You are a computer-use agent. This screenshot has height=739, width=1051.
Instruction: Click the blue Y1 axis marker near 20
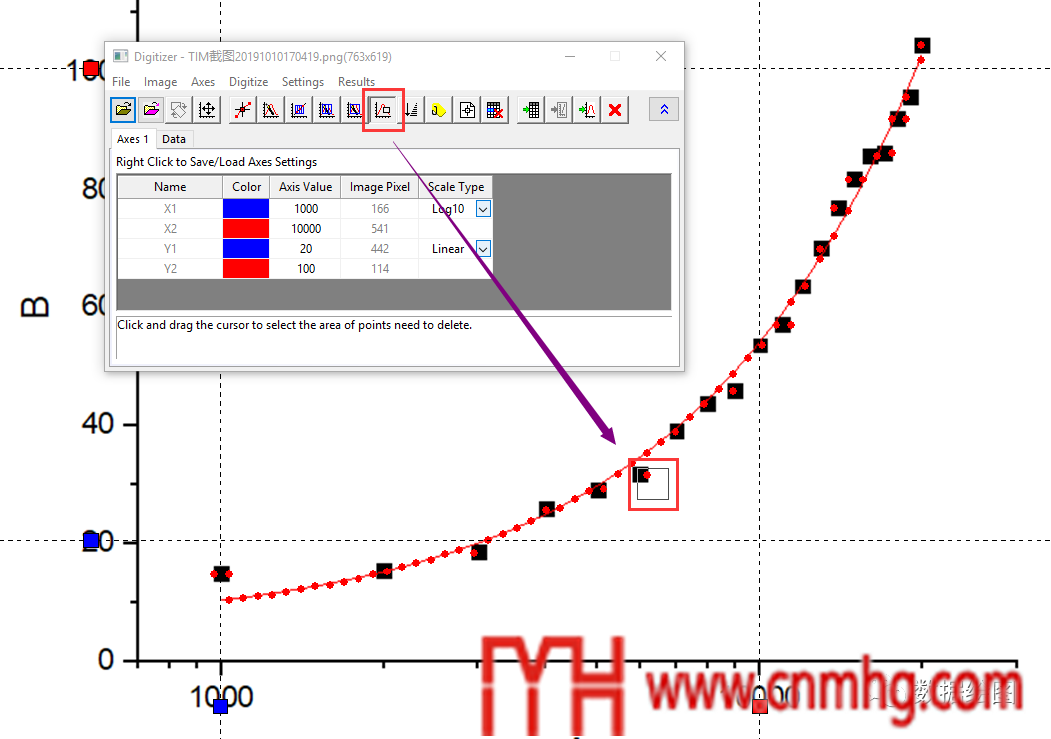tap(91, 540)
